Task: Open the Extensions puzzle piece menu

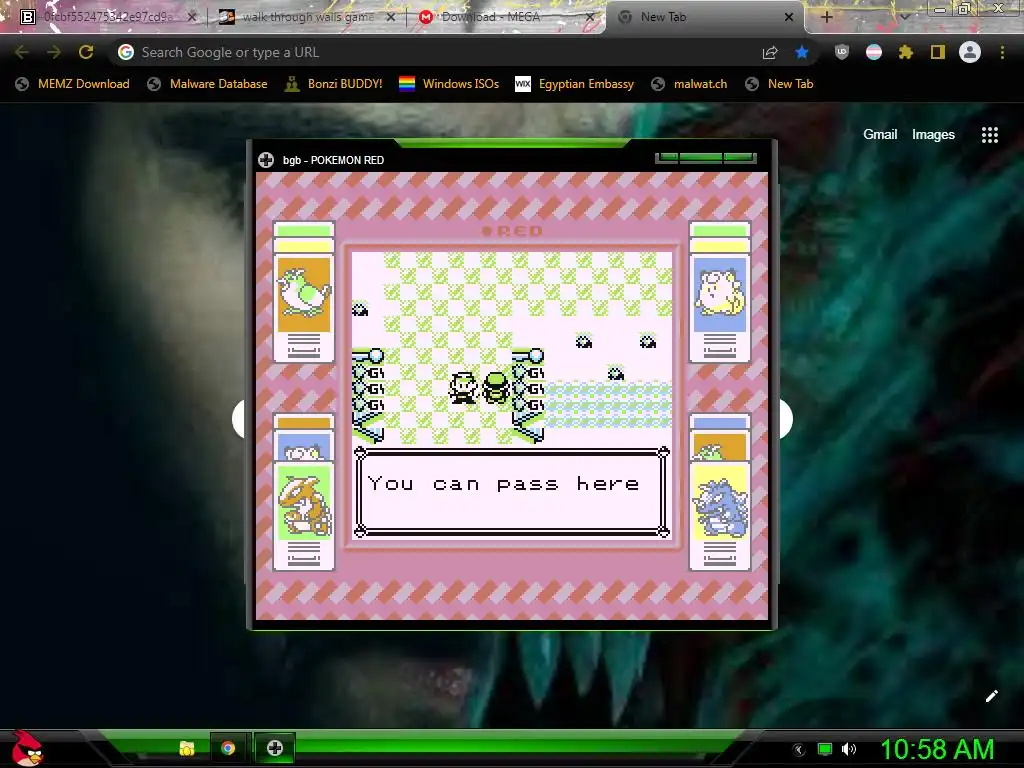Action: pyautogui.click(x=905, y=52)
